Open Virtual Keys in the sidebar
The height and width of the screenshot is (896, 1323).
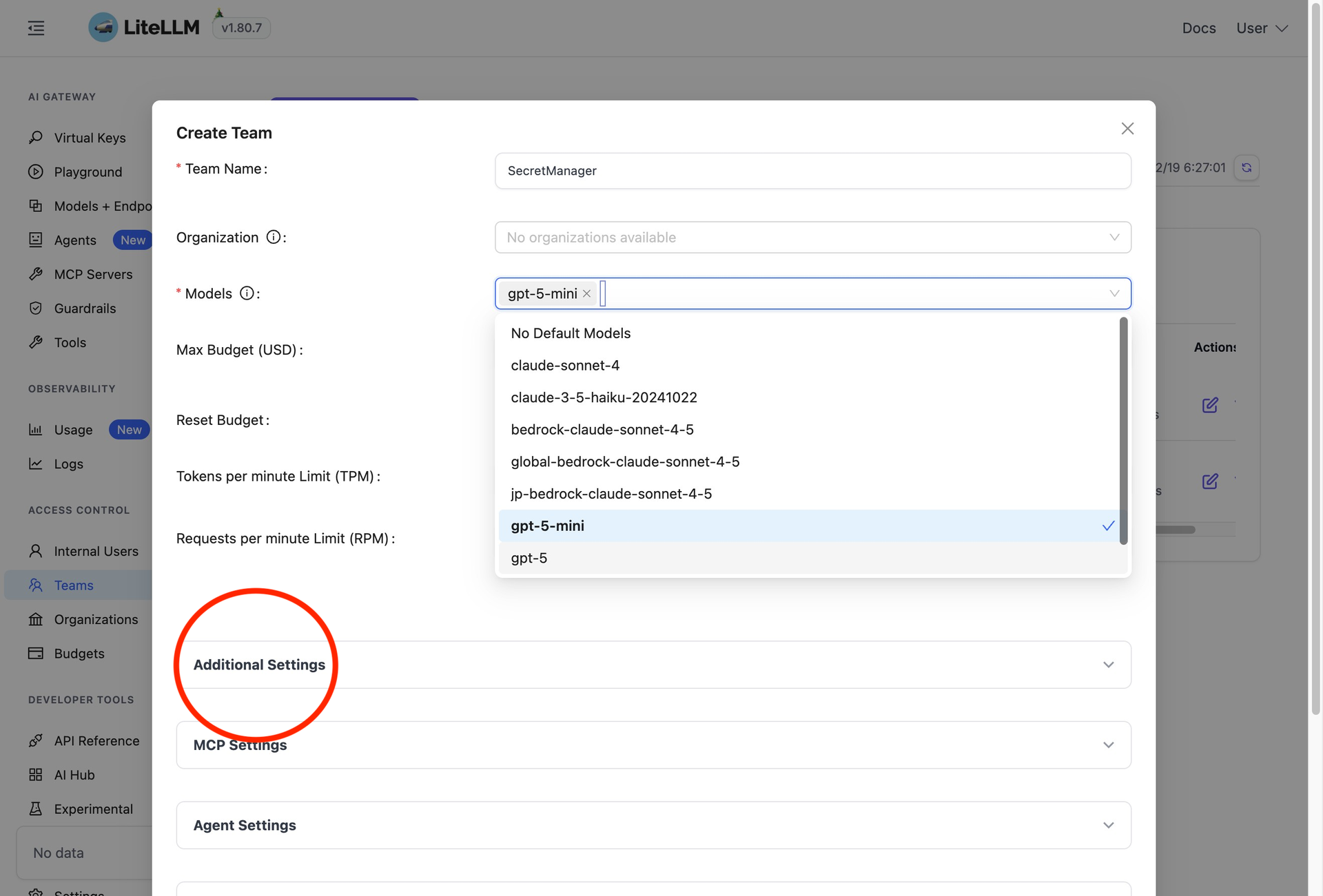(90, 138)
